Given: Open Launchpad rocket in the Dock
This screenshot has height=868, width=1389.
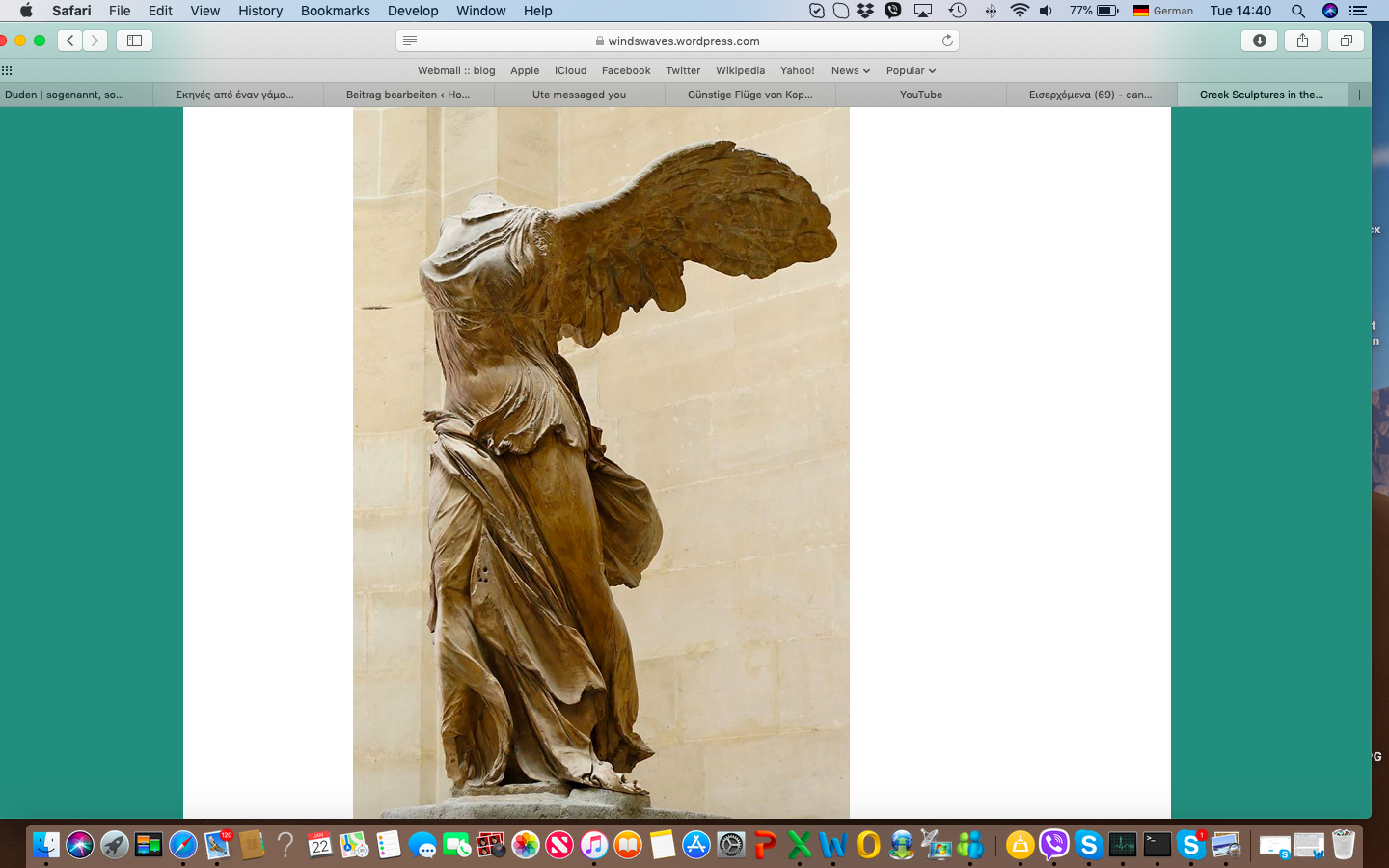Looking at the screenshot, I should click(115, 846).
